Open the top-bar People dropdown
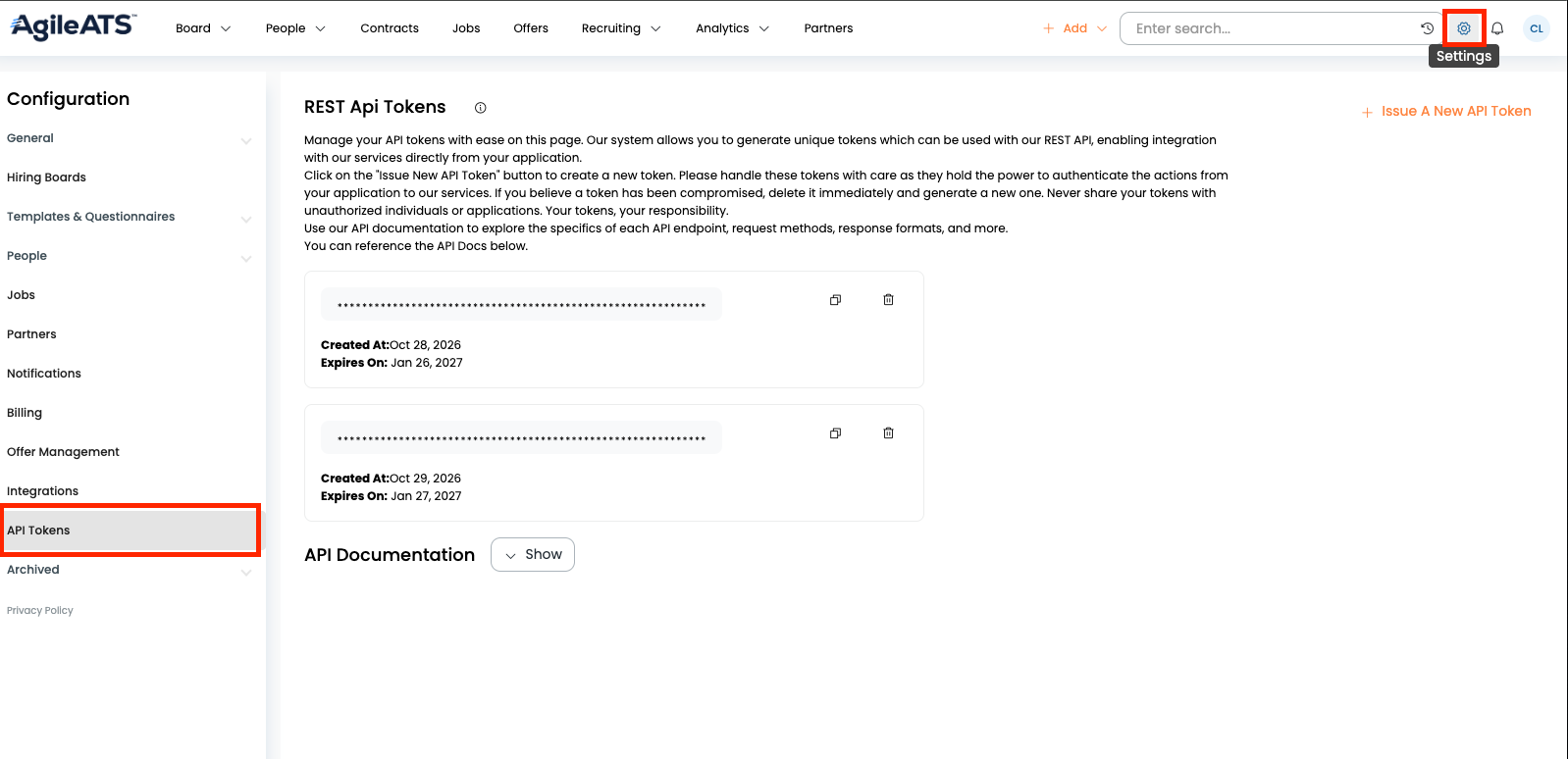Image resolution: width=1568 pixels, height=759 pixels. (x=295, y=28)
